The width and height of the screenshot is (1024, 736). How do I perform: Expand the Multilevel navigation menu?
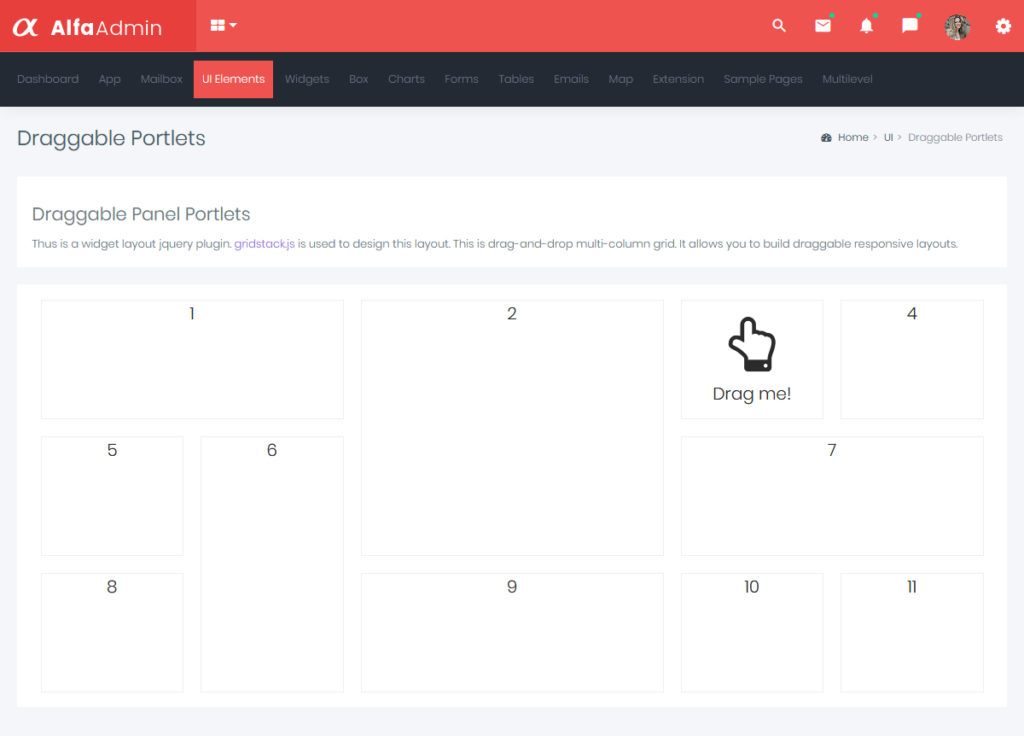coord(847,79)
